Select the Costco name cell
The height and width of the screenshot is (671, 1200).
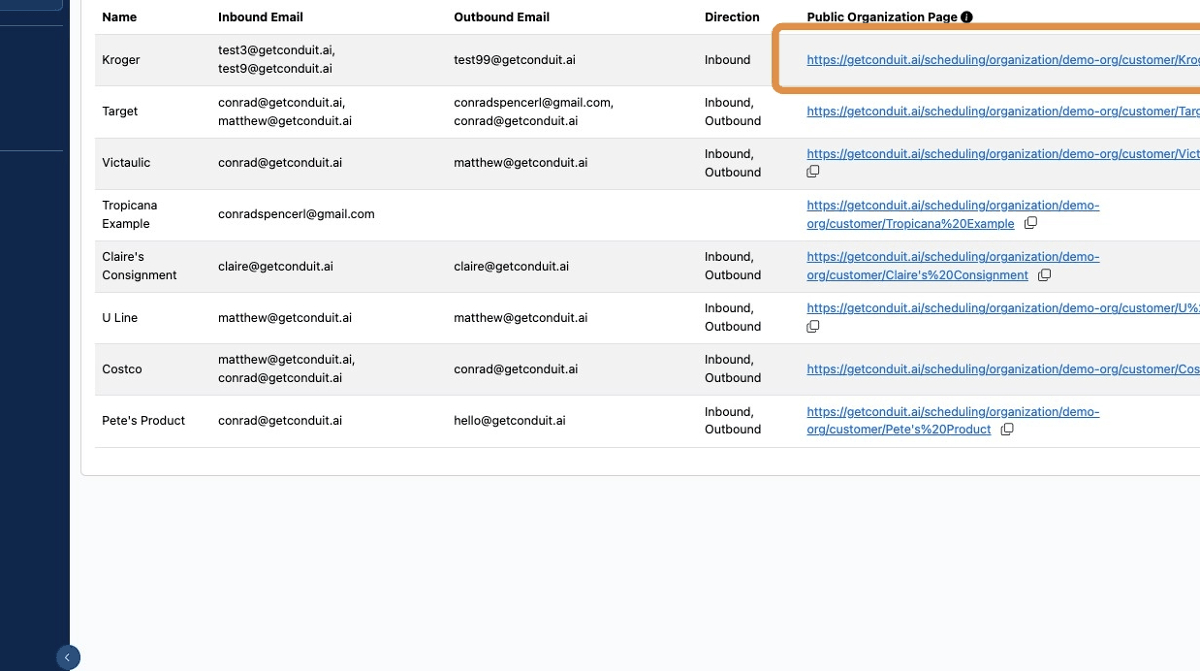click(x=122, y=369)
